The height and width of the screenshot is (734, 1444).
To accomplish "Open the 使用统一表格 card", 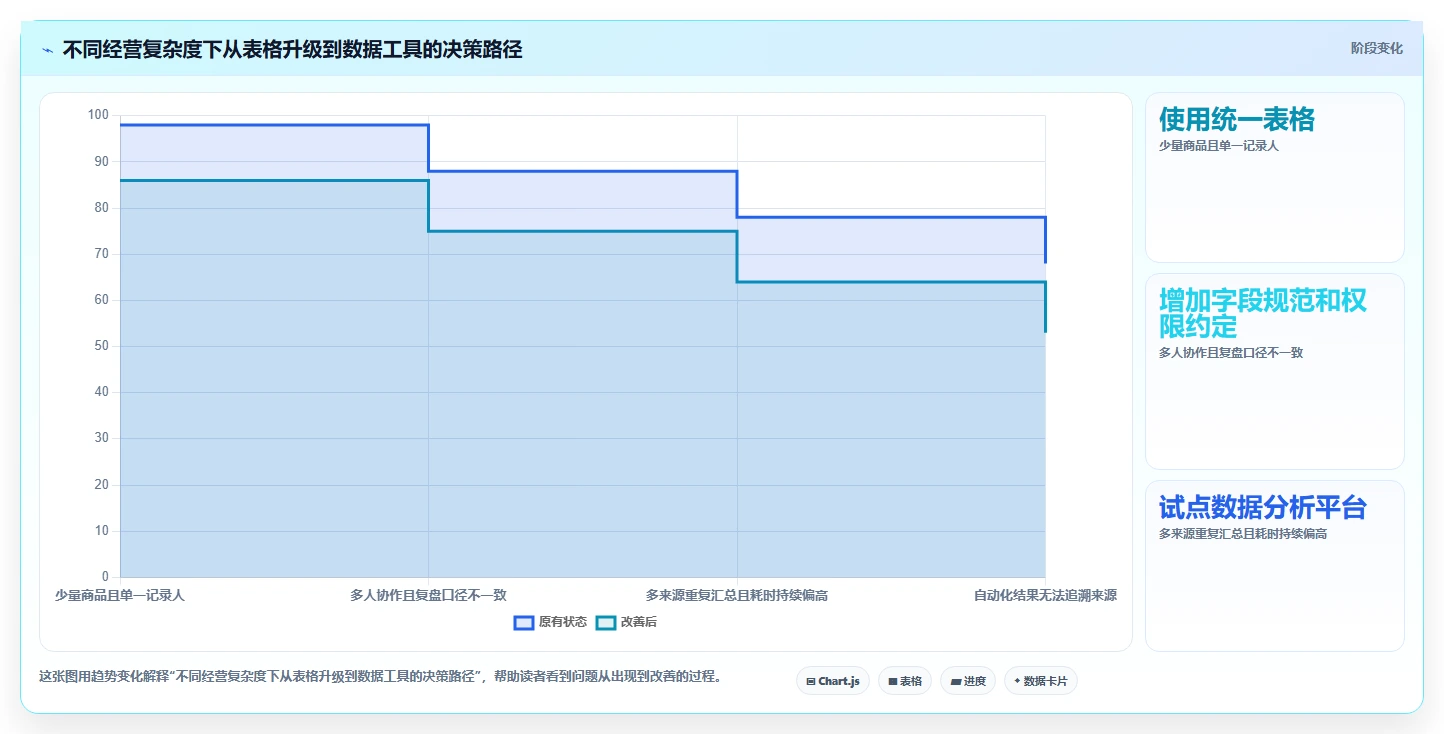I will click(x=1275, y=177).
